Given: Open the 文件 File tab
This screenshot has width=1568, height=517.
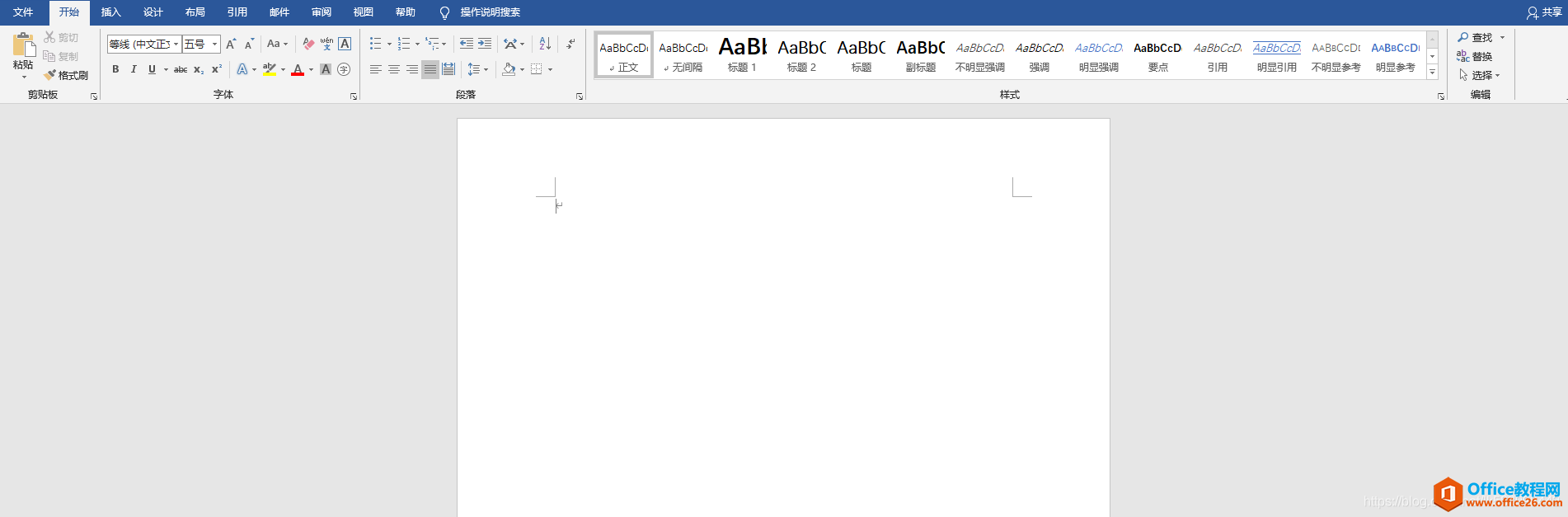Looking at the screenshot, I should (x=23, y=12).
